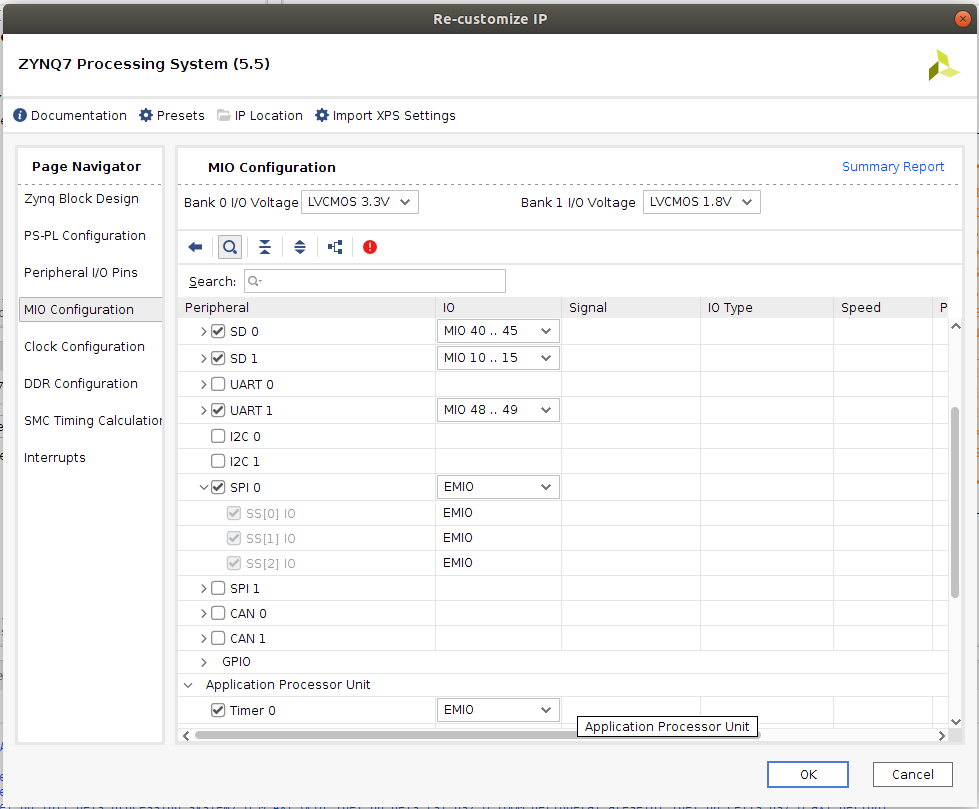Viewport: 979px width, 809px height.
Task: Enable the SPI 1 checkbox
Action: coord(218,588)
